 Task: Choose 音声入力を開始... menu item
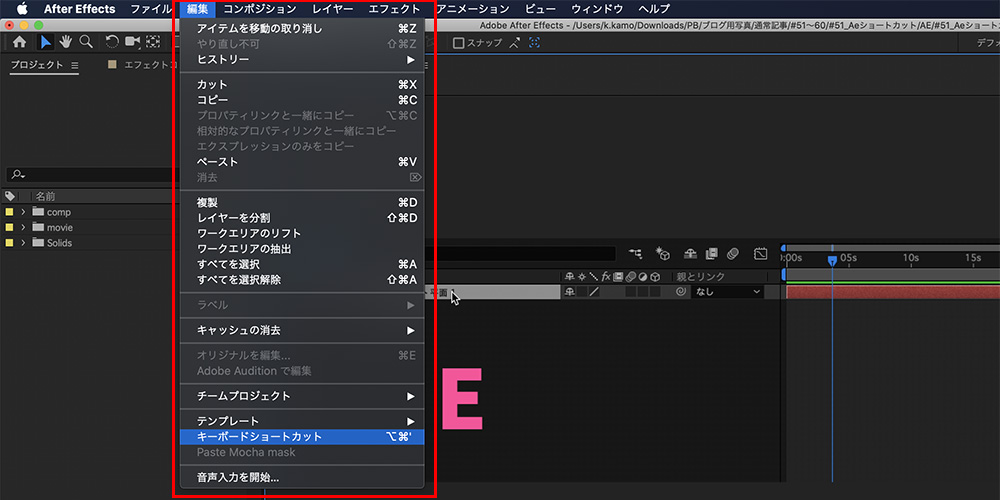coord(302,477)
